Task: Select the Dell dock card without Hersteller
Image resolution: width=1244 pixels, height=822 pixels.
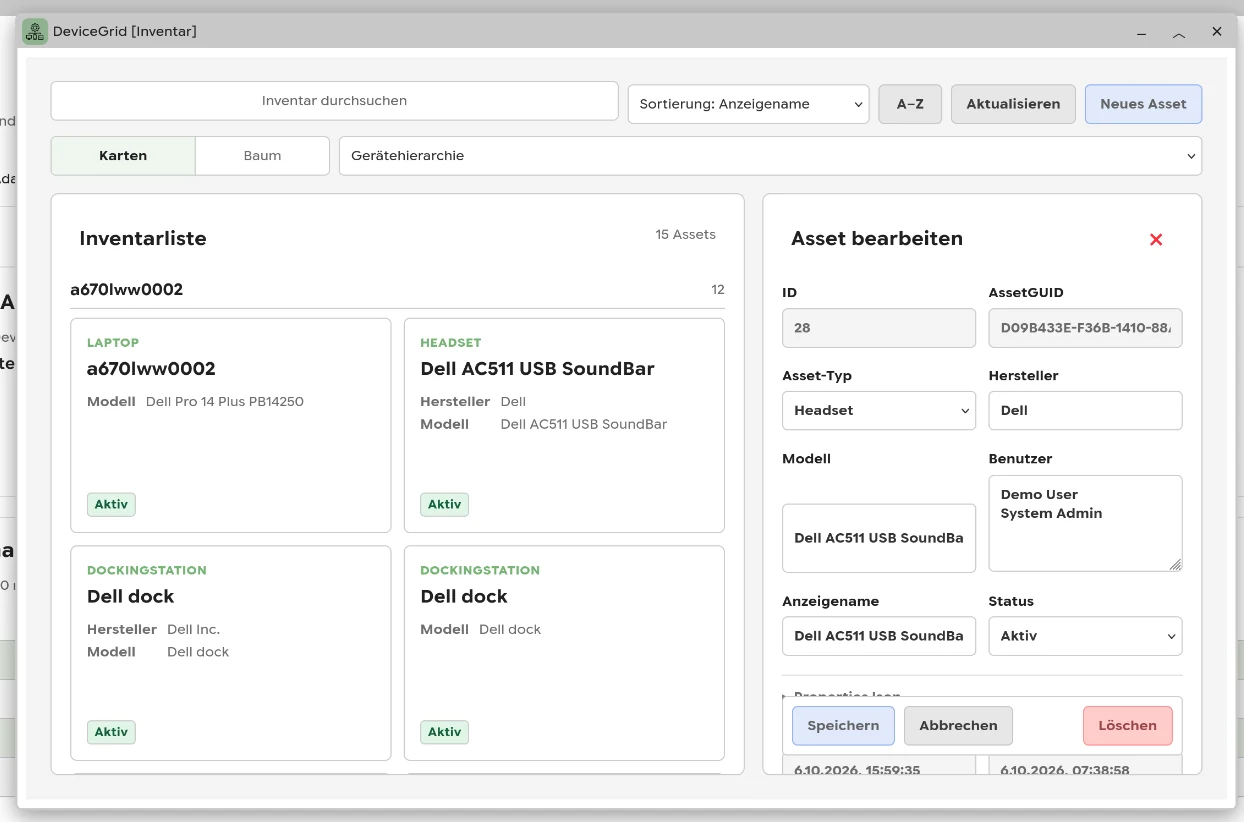Action: 564,653
